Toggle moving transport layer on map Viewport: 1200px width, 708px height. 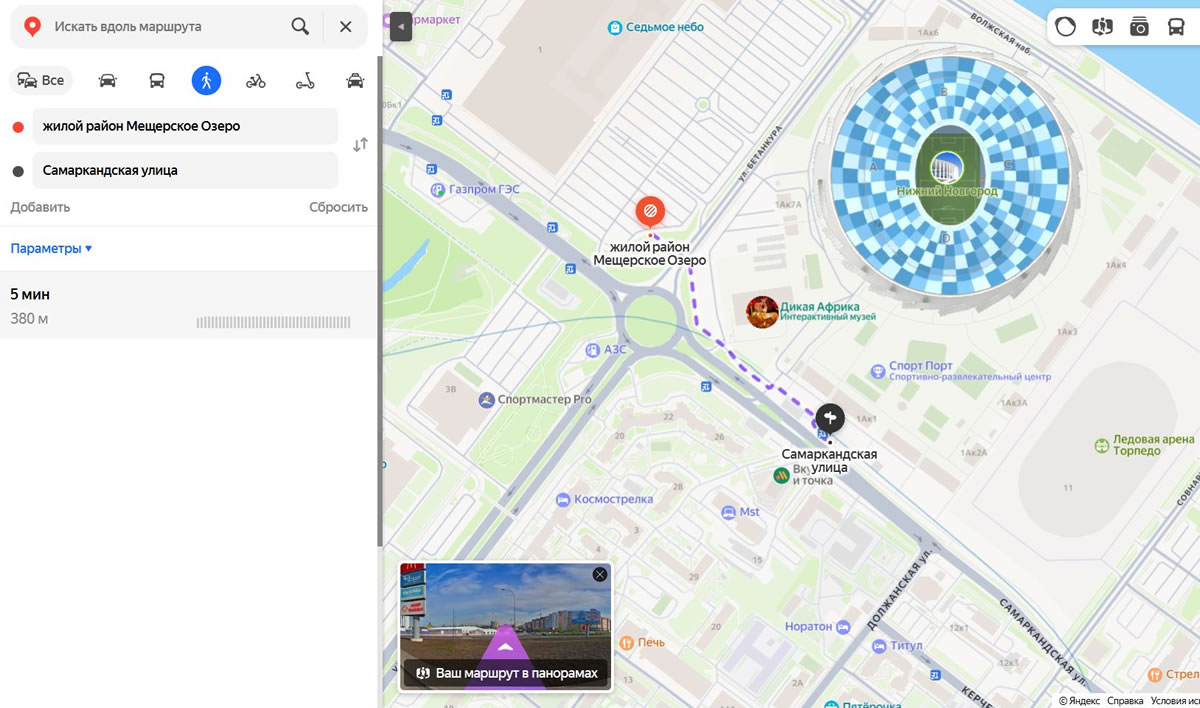1176,27
